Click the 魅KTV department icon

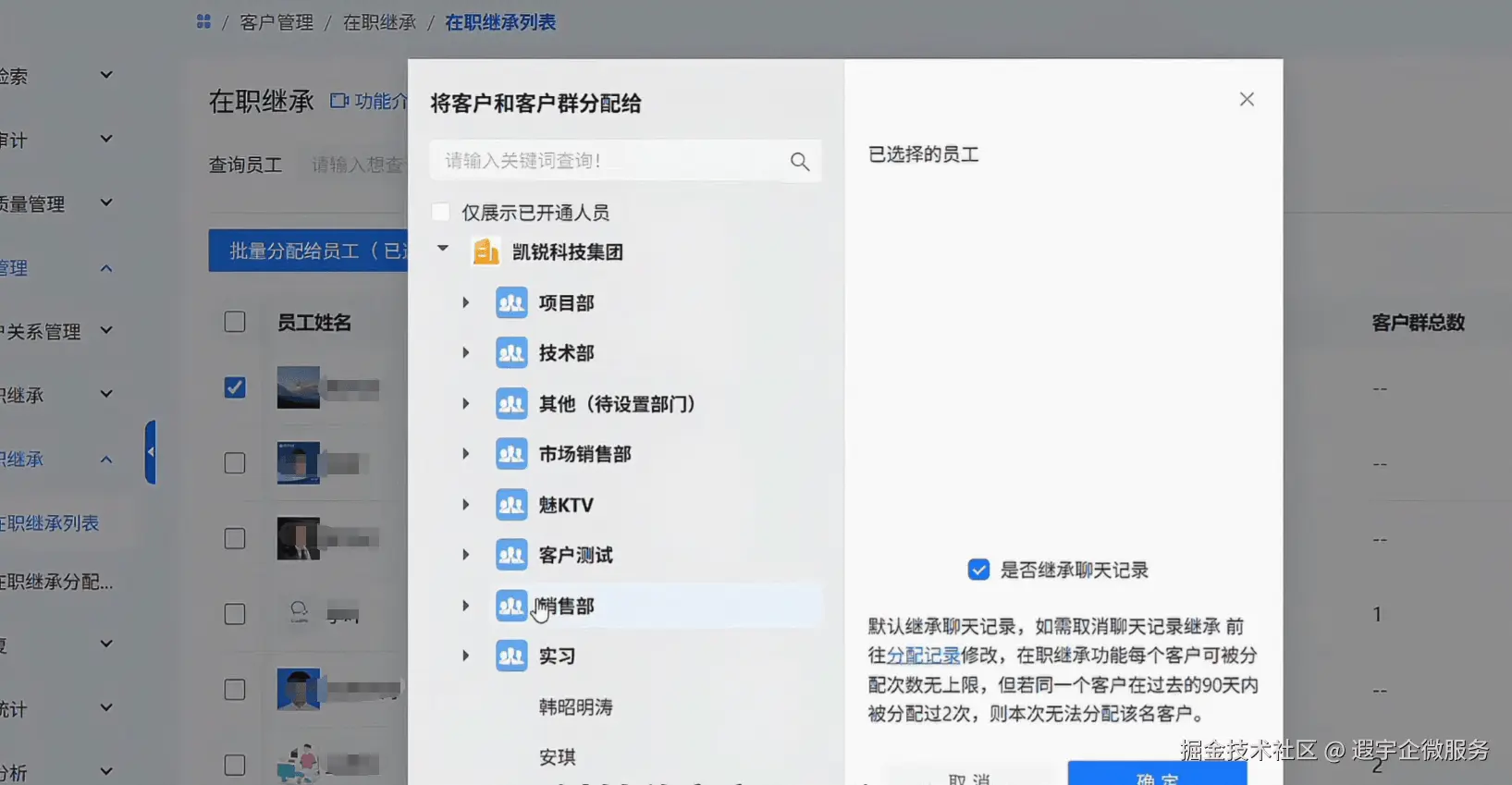pos(511,504)
